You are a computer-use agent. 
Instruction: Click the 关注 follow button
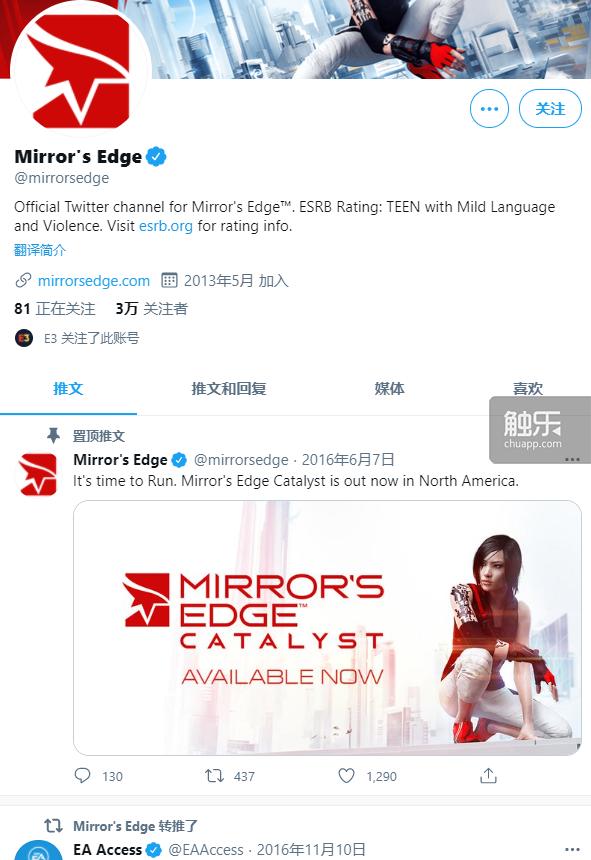click(550, 109)
